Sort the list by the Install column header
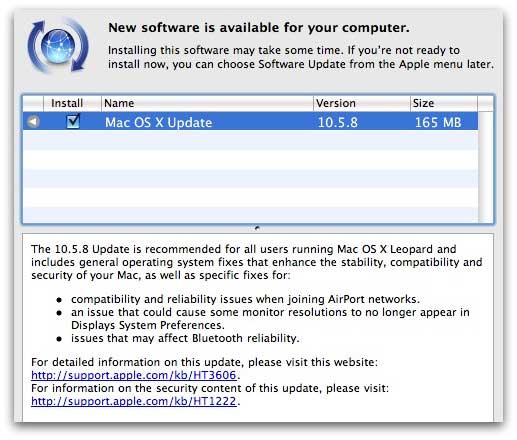Viewport: 517px width, 440px height. click(72, 103)
